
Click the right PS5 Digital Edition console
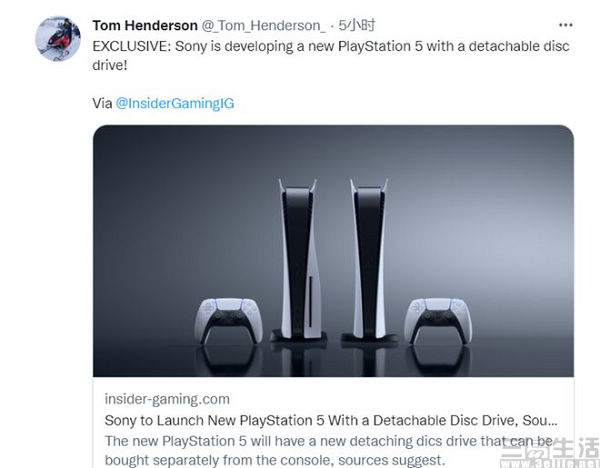pyautogui.click(x=369, y=260)
